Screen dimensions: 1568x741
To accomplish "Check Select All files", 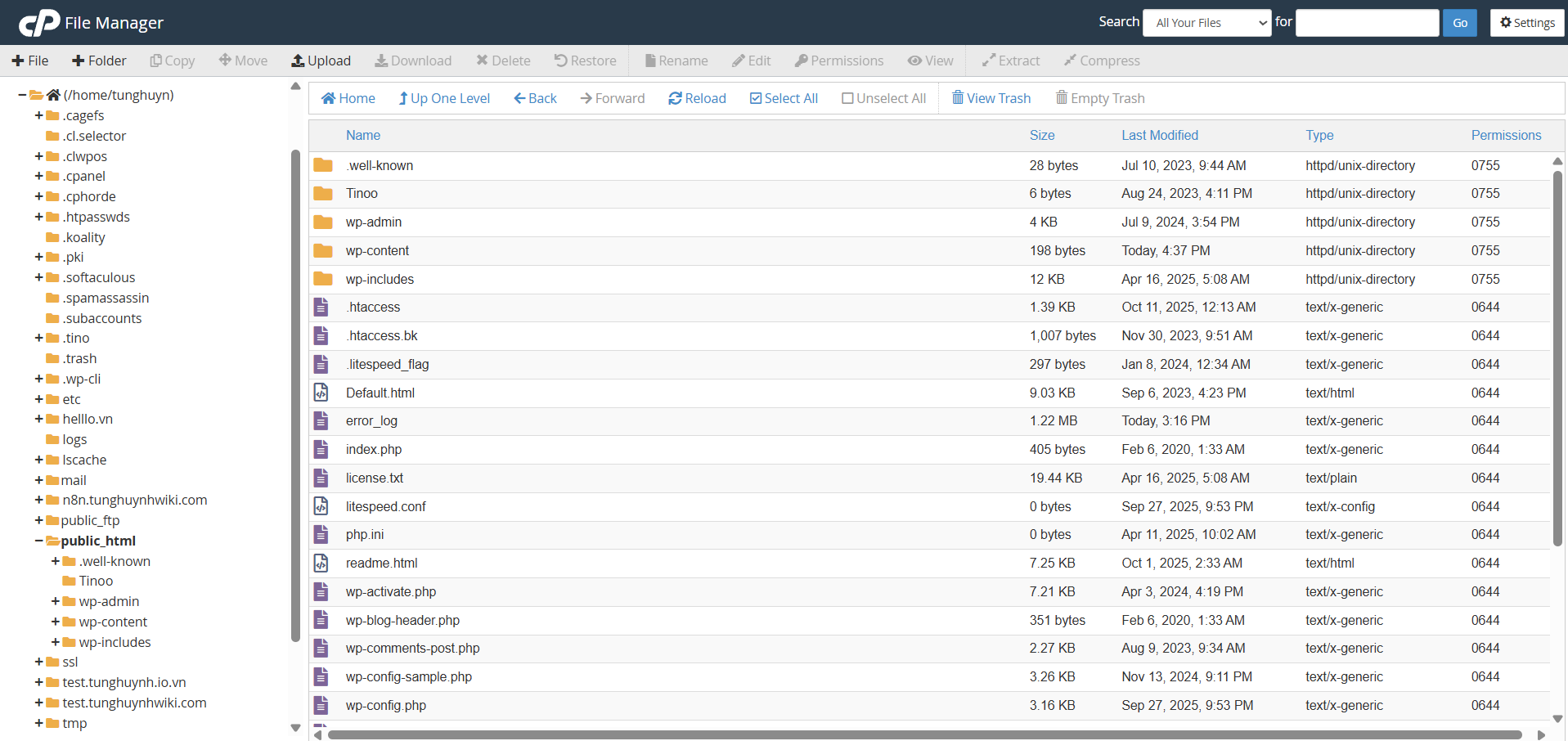I will click(756, 98).
